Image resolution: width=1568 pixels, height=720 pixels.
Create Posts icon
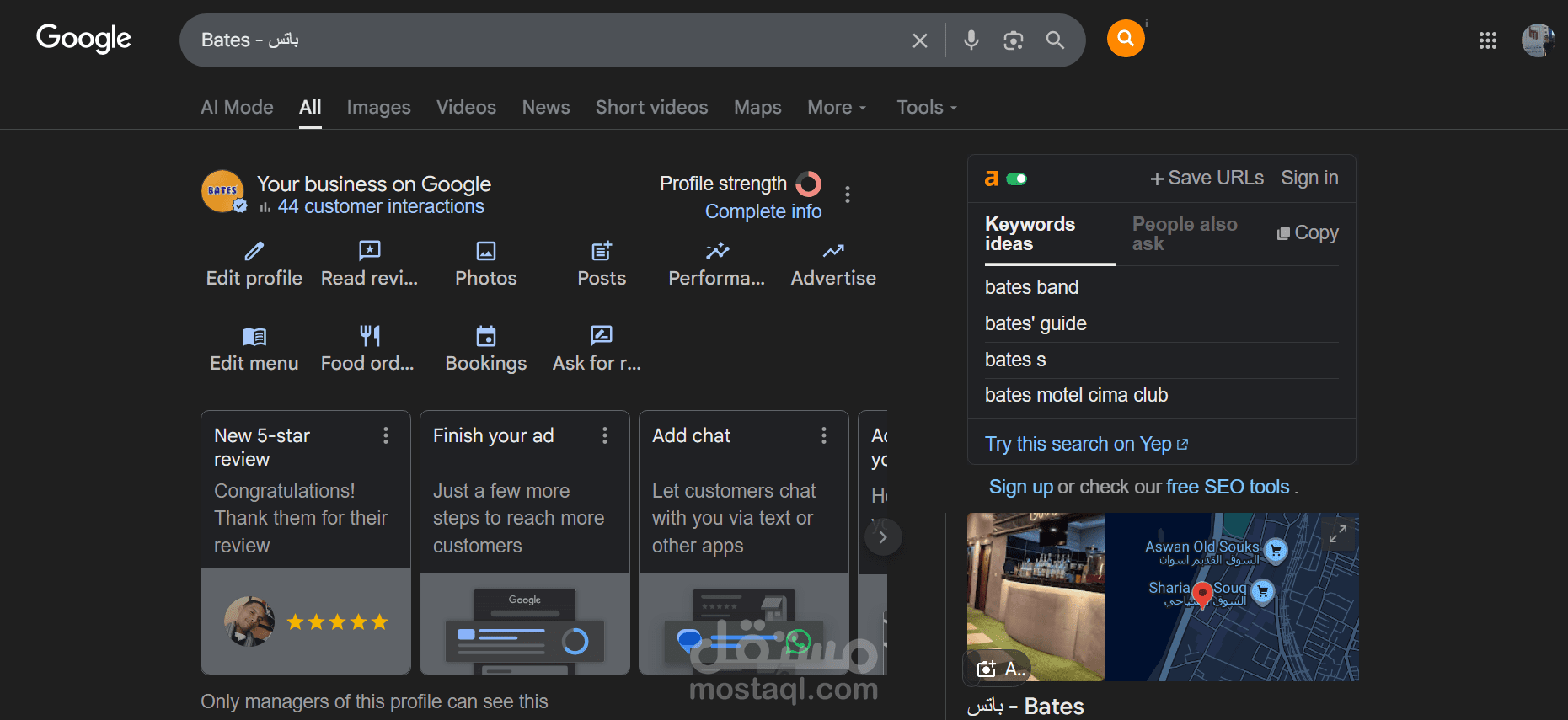(602, 251)
